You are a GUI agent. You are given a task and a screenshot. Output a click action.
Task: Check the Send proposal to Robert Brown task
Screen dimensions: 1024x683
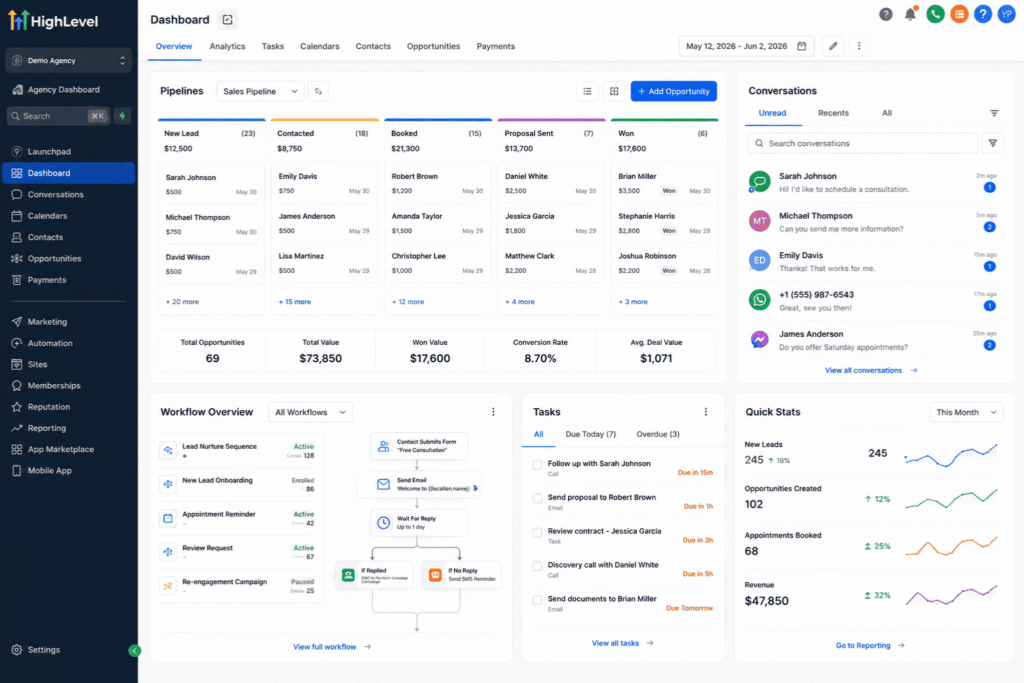(537, 498)
